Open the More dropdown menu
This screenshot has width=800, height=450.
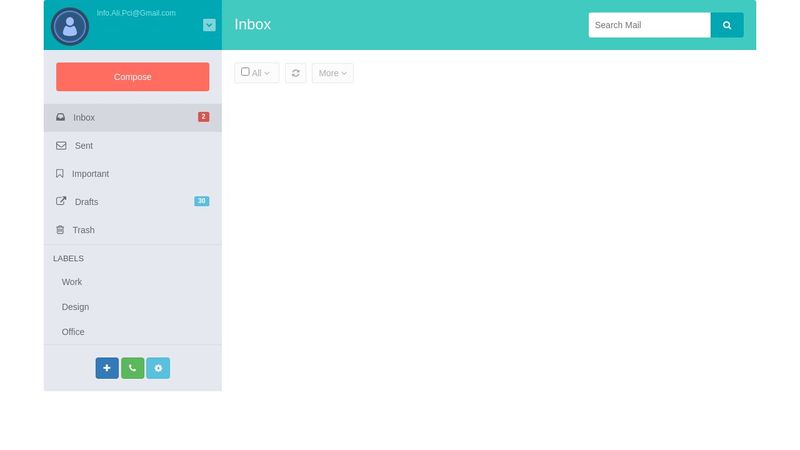pyautogui.click(x=333, y=73)
